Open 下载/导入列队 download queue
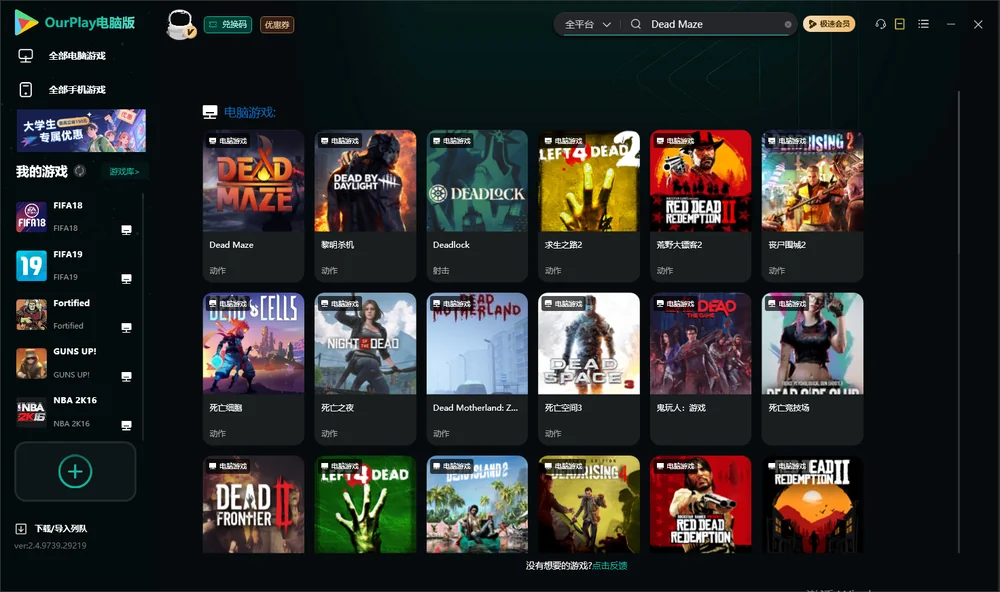 point(61,529)
